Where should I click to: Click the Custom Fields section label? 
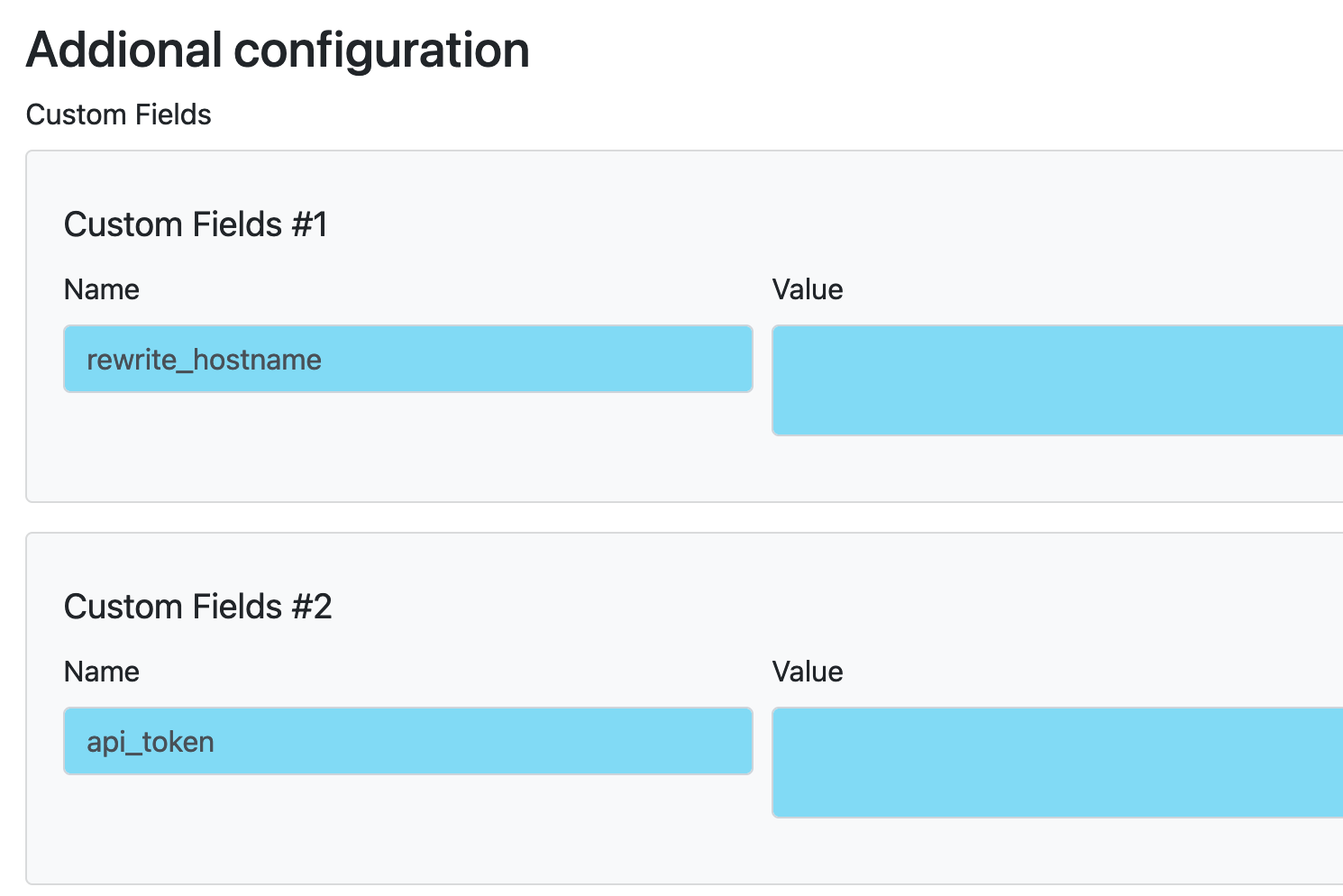[x=118, y=114]
